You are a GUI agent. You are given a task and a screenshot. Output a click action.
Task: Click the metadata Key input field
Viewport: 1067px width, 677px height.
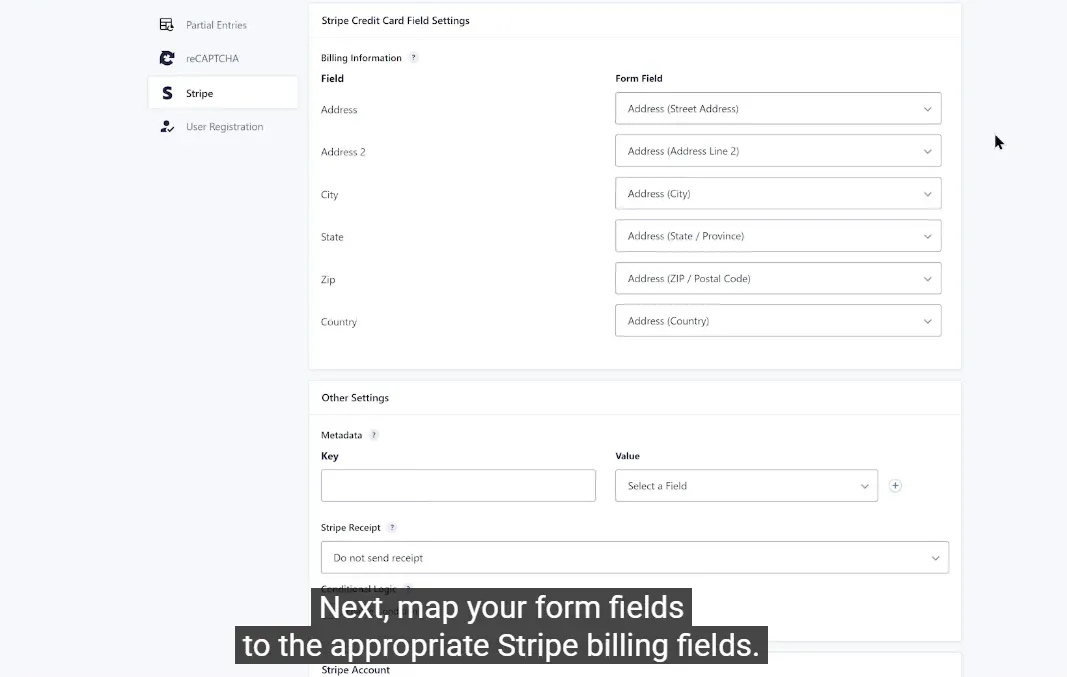458,486
